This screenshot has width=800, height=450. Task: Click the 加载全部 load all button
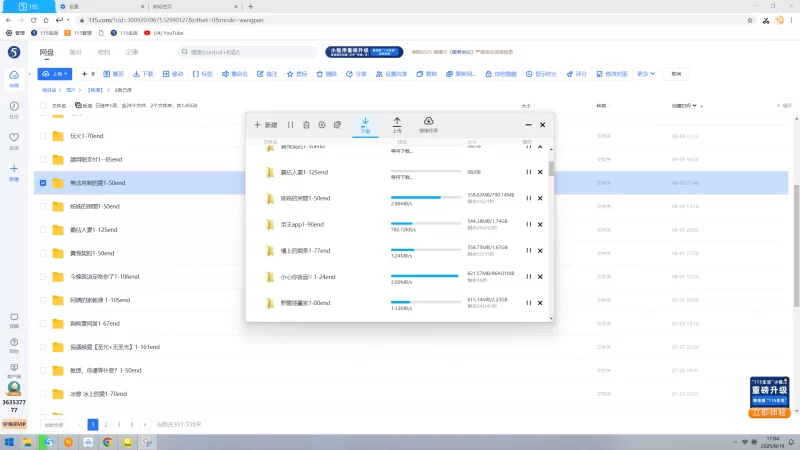54,424
